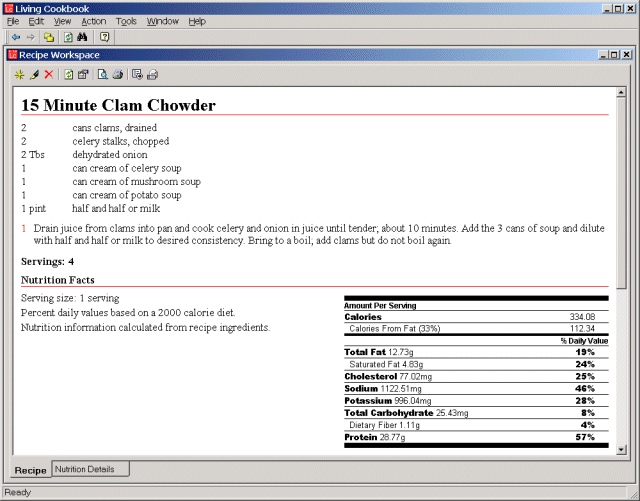
Task: Click the '2 Tbs' quantity text
Action: point(33,155)
